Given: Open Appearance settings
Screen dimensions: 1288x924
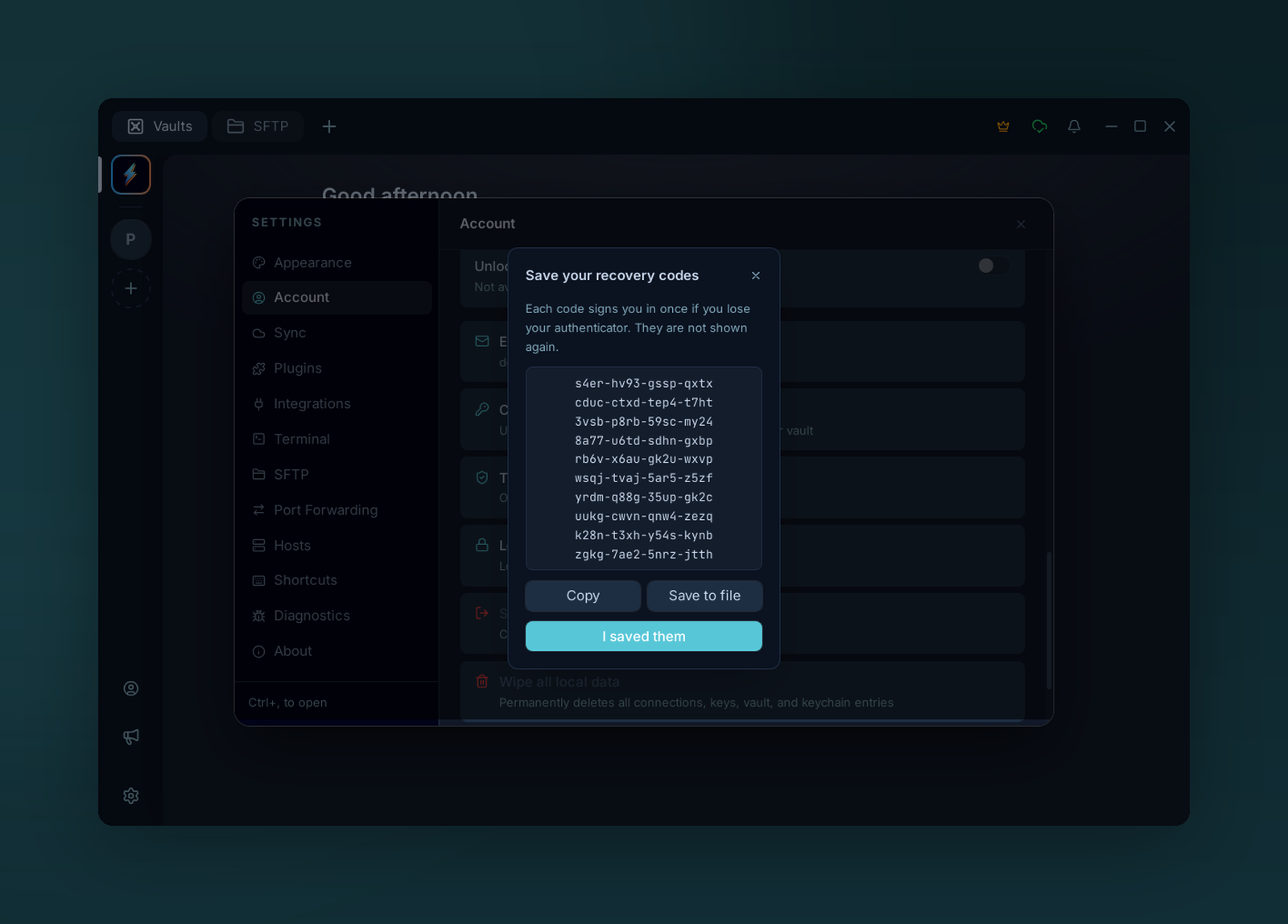Looking at the screenshot, I should 336,262.
